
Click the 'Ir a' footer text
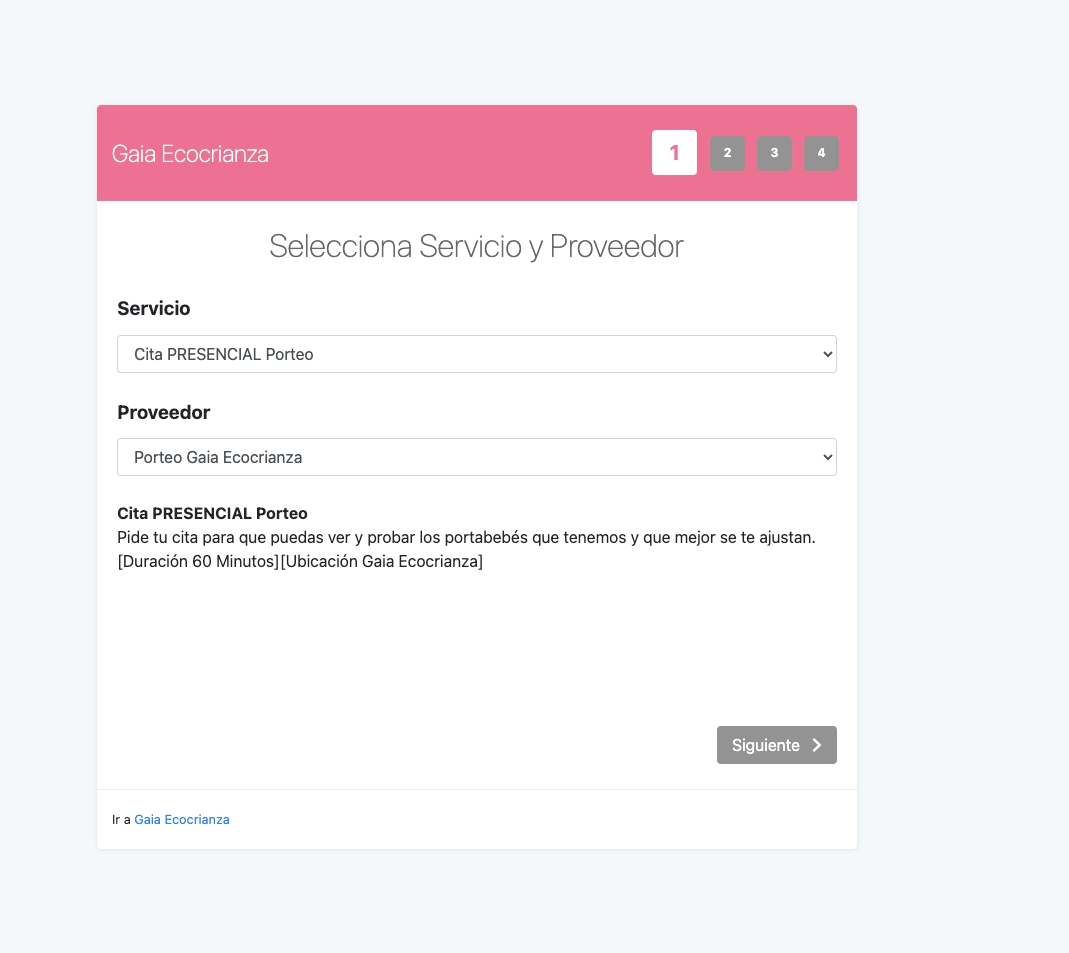pos(121,820)
